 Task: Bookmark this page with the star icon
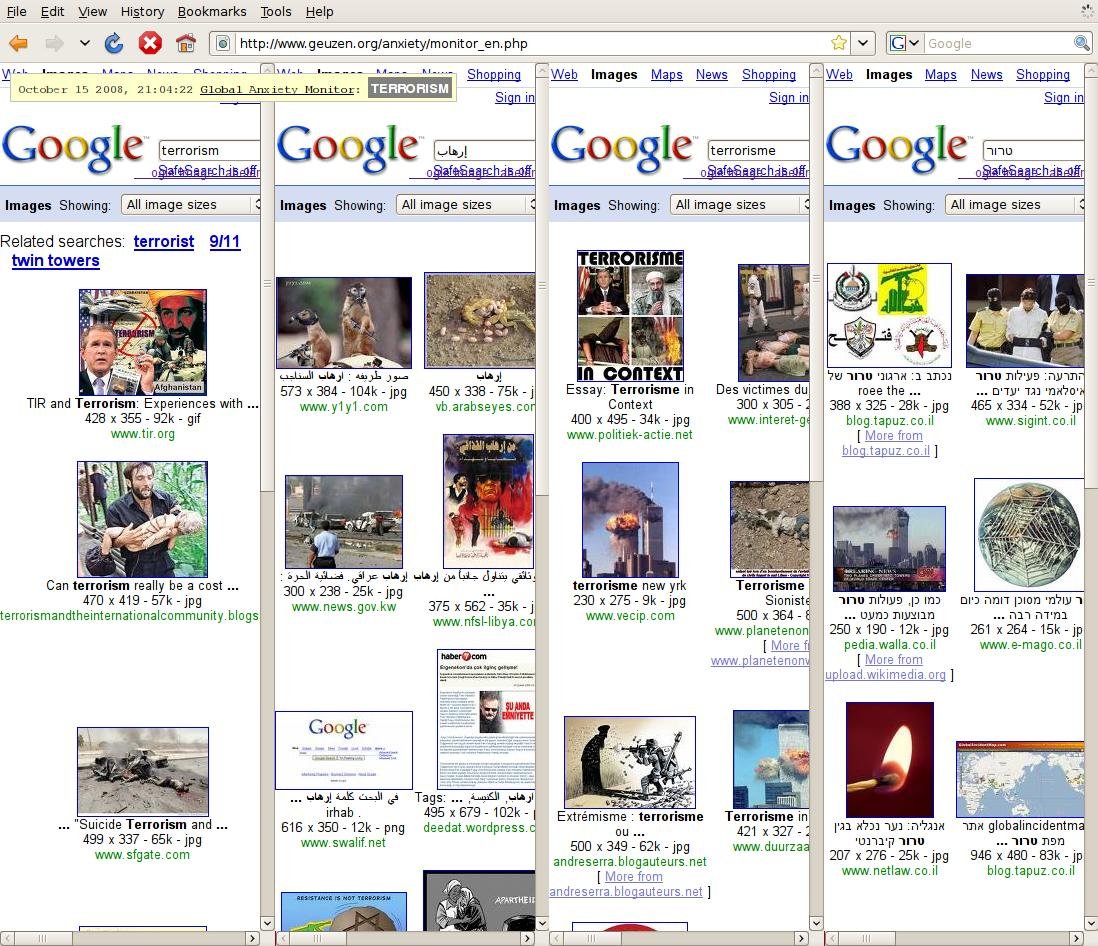click(x=839, y=43)
